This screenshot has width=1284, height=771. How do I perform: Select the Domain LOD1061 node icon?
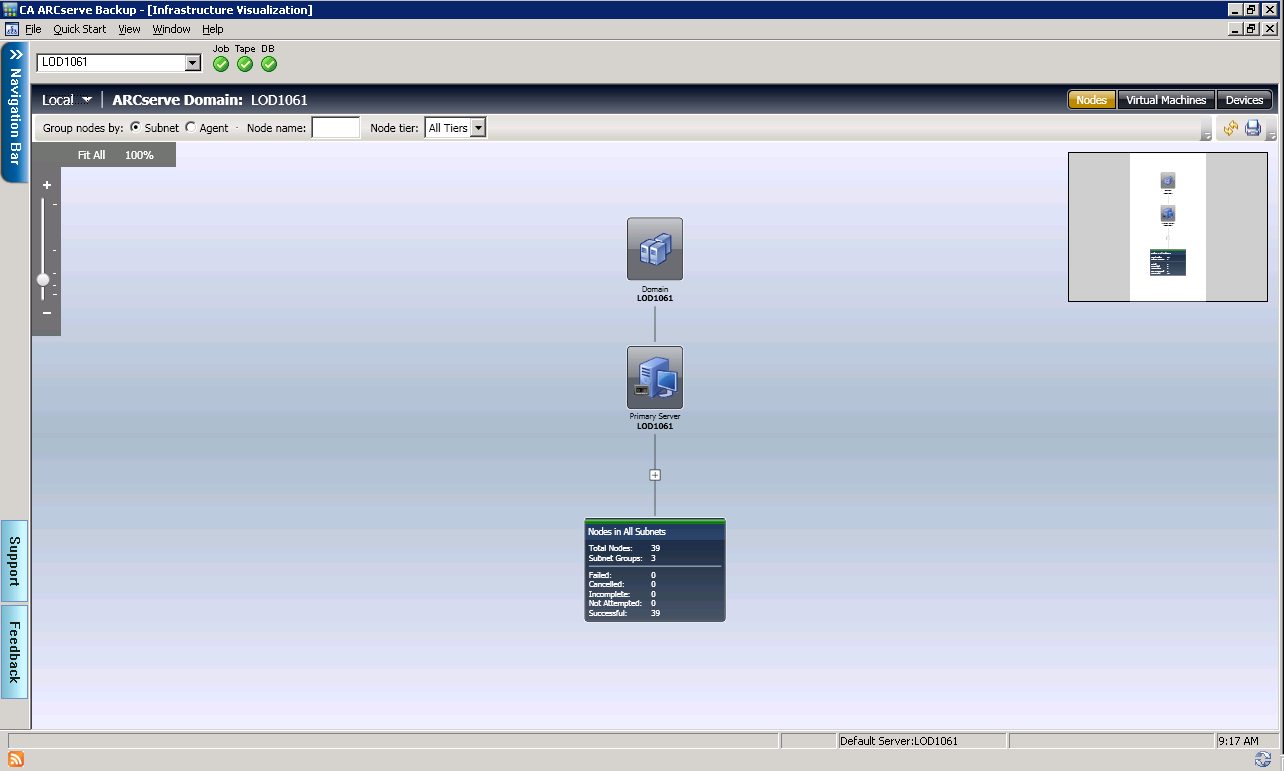pyautogui.click(x=655, y=248)
